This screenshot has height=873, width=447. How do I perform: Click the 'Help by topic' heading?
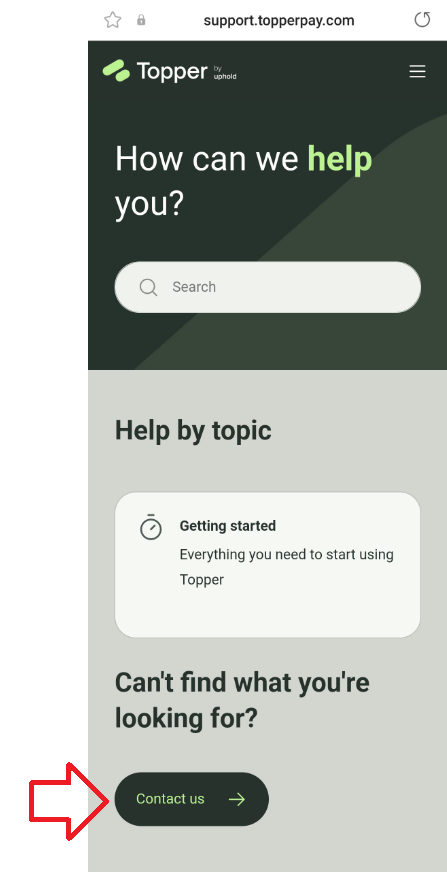tap(193, 430)
